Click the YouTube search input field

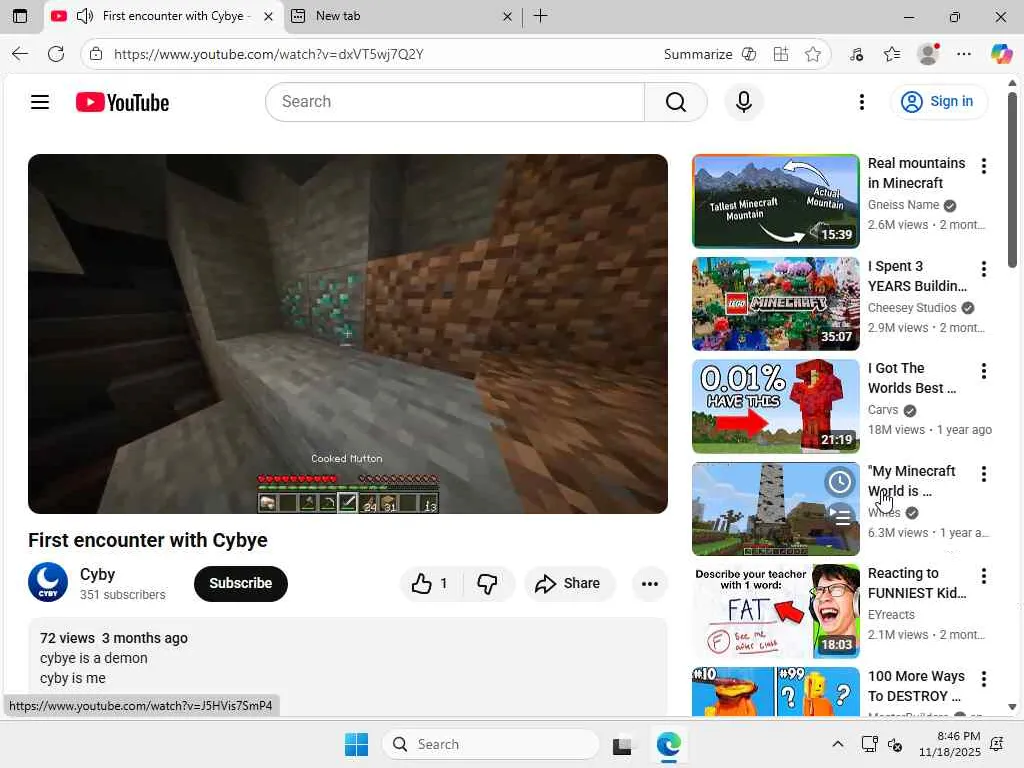[x=455, y=102]
